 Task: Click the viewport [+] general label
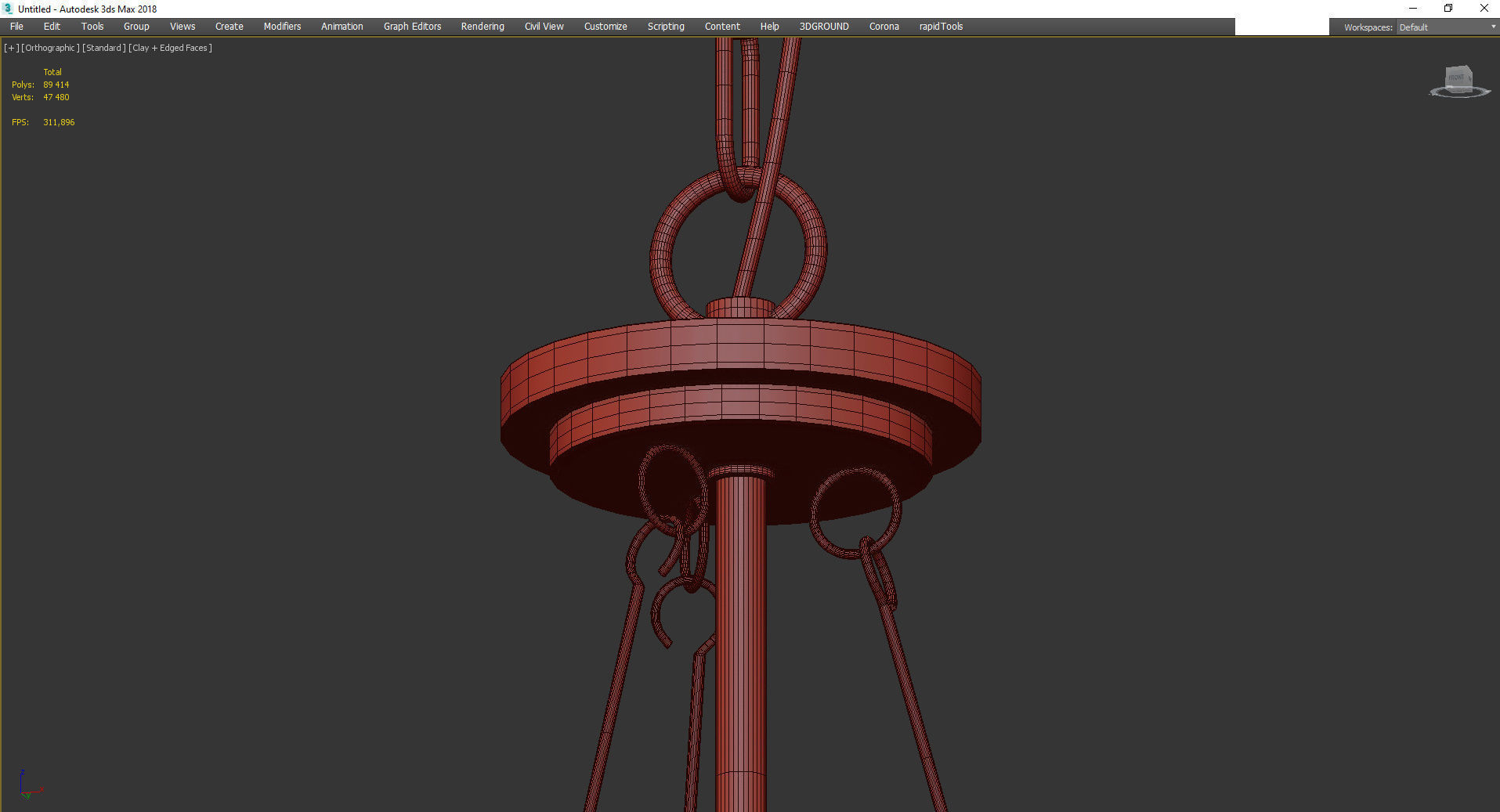(11, 48)
